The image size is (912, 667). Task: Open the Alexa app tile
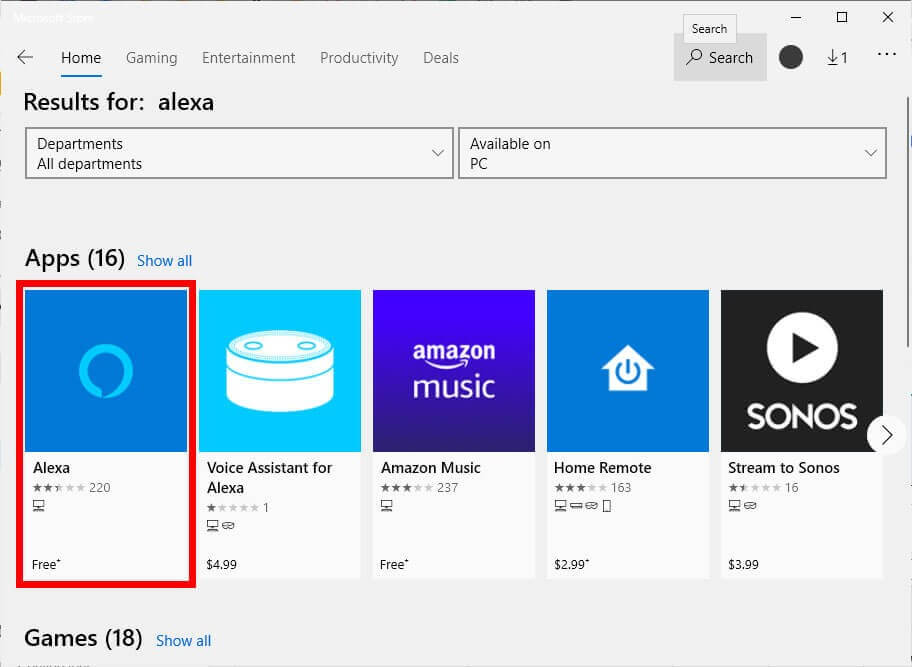[105, 370]
